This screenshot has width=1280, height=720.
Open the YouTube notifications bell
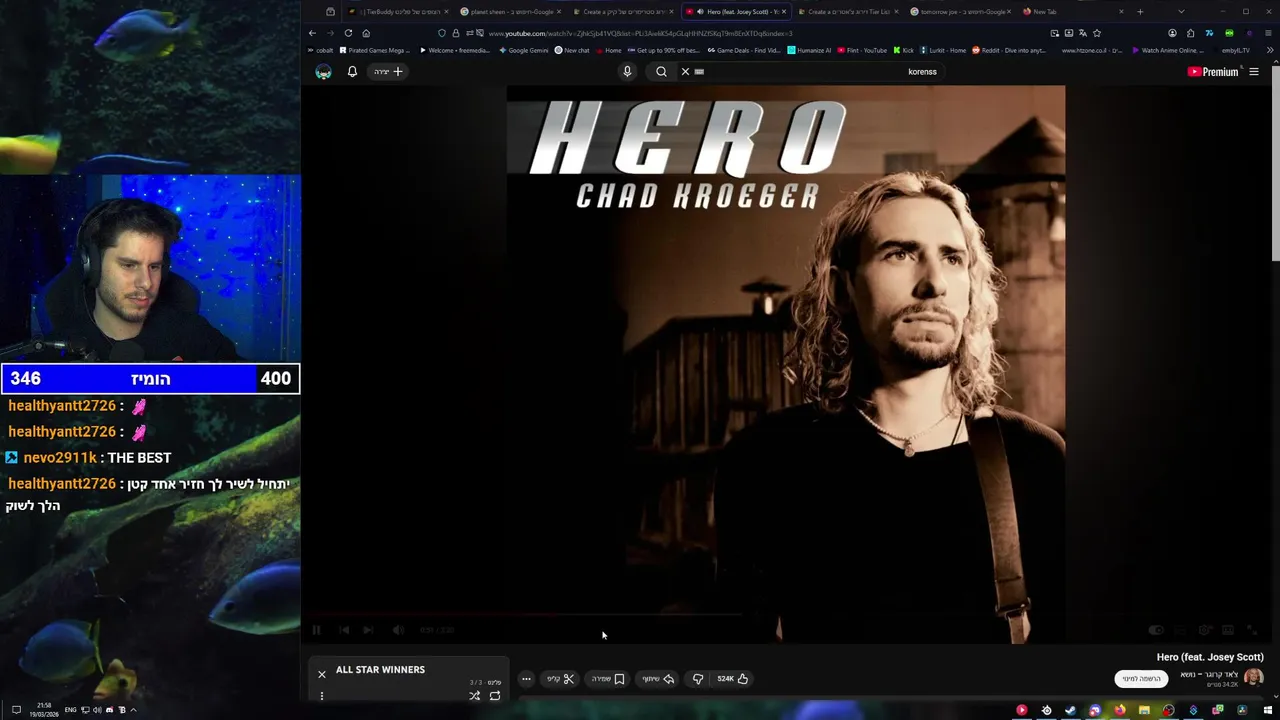click(352, 72)
